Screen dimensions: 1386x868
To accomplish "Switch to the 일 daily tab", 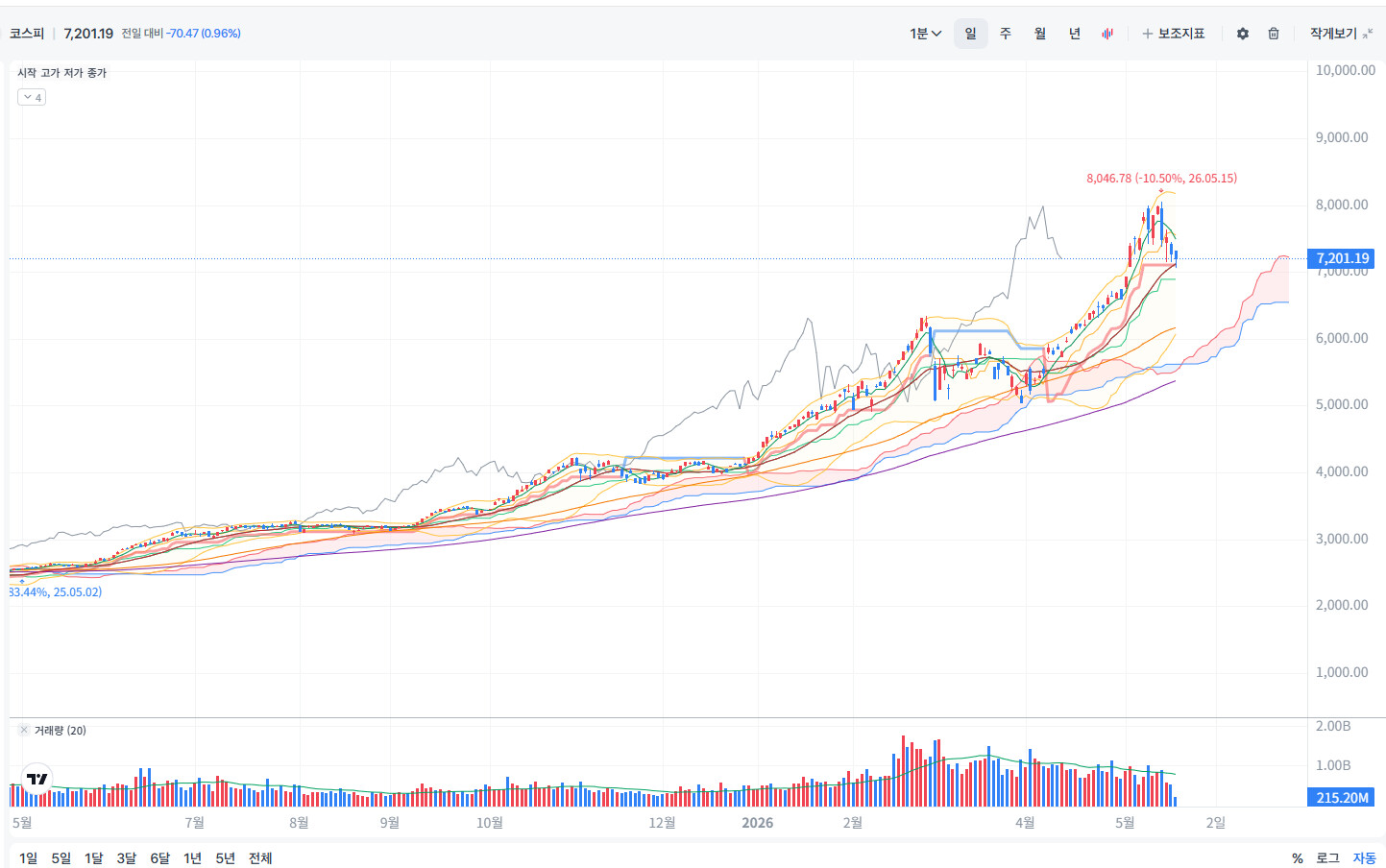I will (x=971, y=34).
